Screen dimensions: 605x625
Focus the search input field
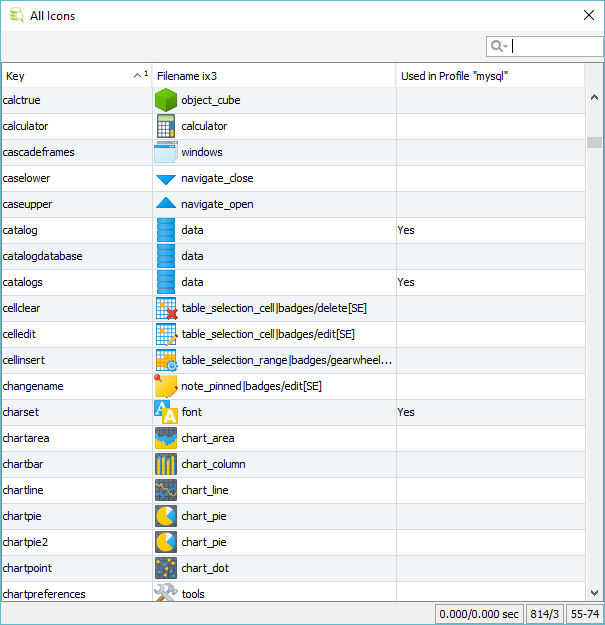tap(556, 46)
